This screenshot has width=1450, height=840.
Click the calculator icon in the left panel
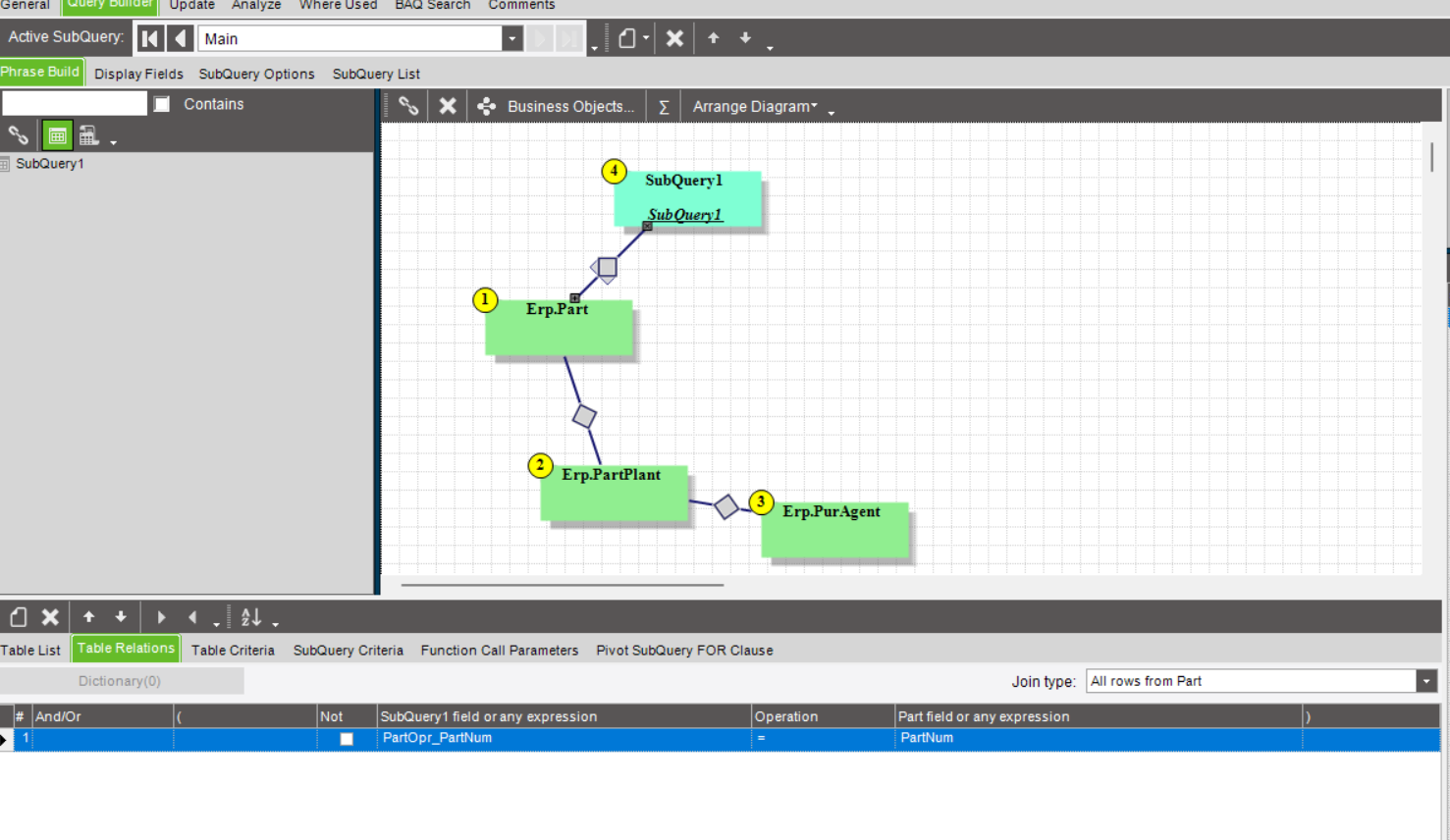click(88, 135)
